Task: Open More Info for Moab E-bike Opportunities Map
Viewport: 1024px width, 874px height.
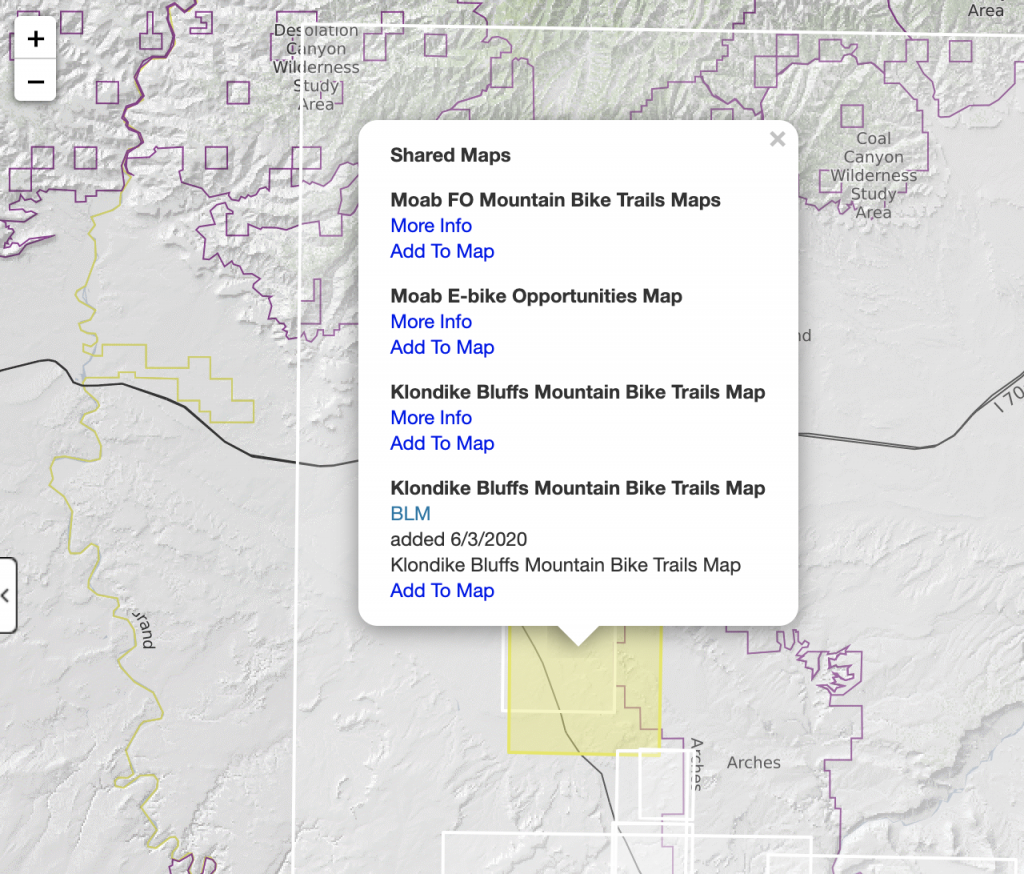Action: point(431,321)
